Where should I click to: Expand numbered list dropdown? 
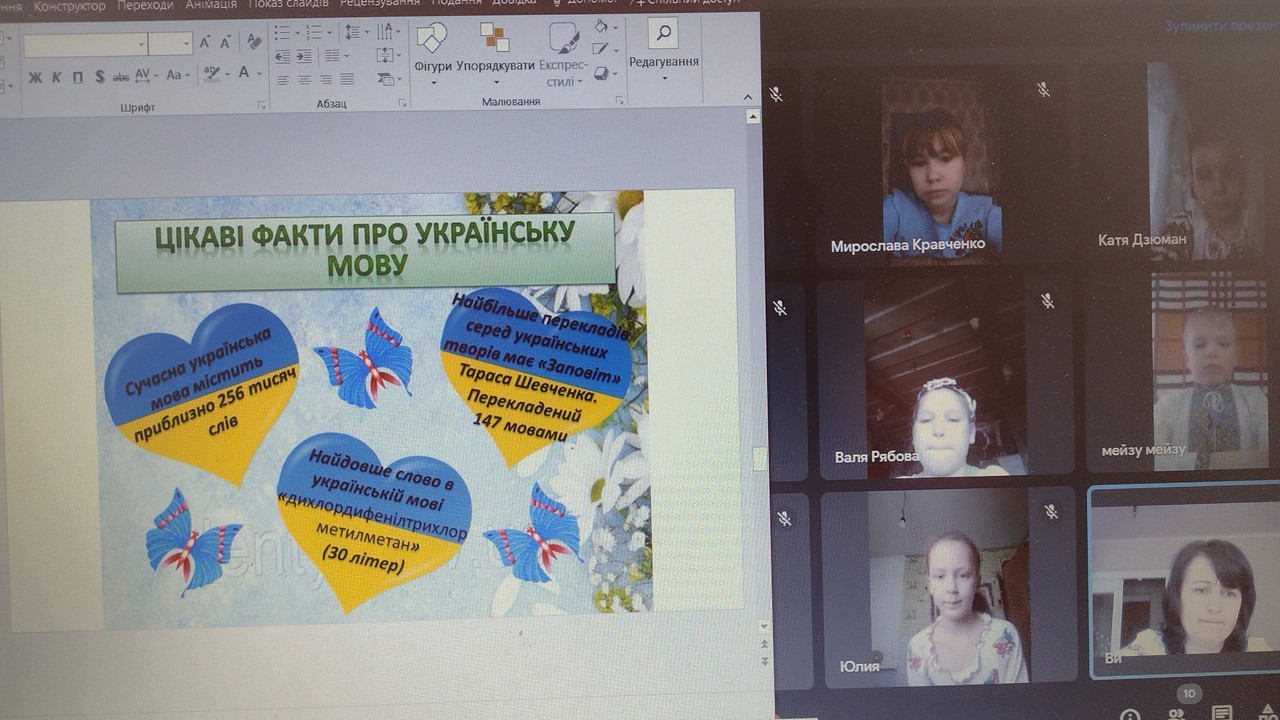331,32
